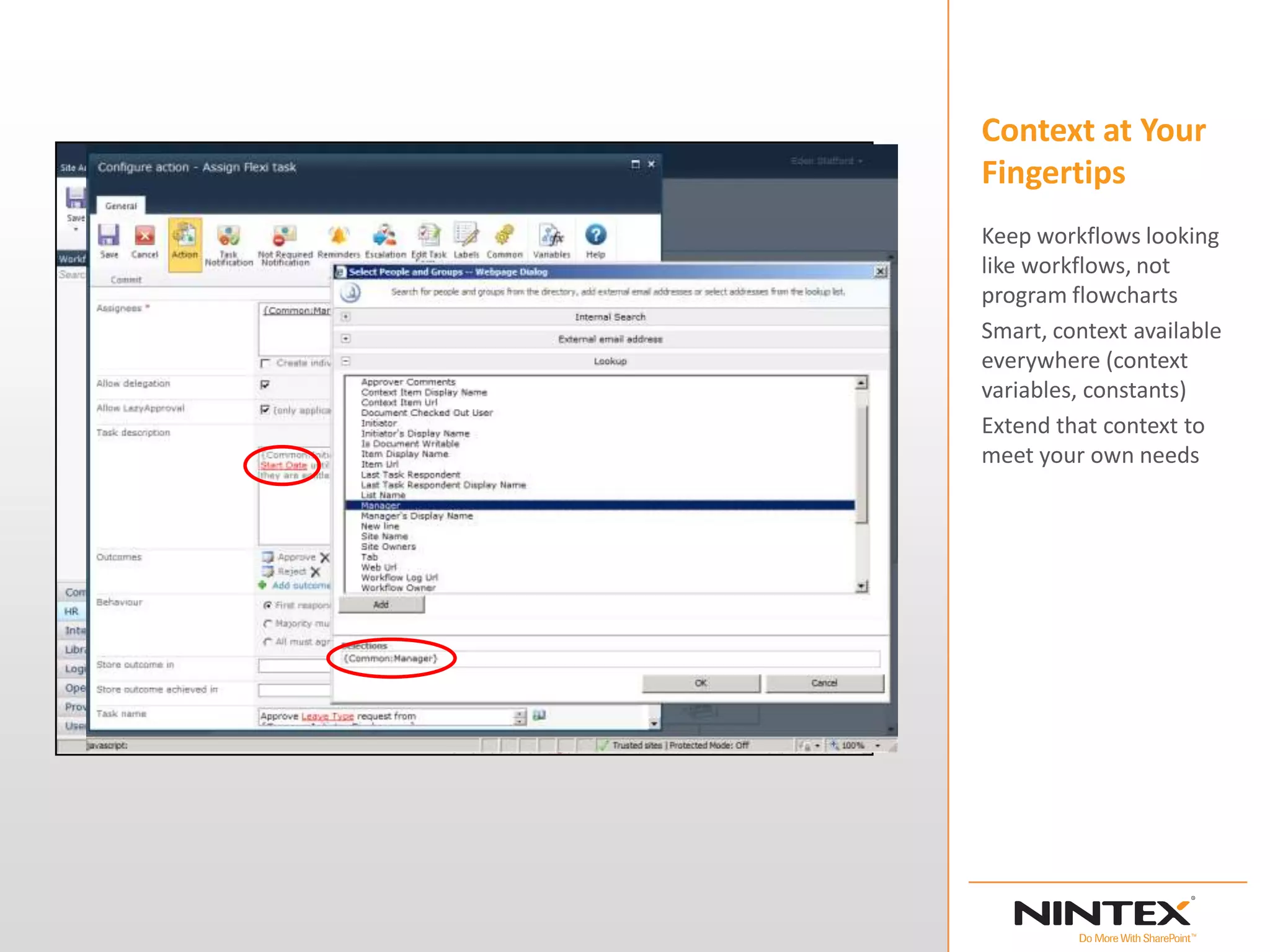This screenshot has height=952, width=1270.
Task: Select Is Document Writable entry
Action: click(x=411, y=444)
